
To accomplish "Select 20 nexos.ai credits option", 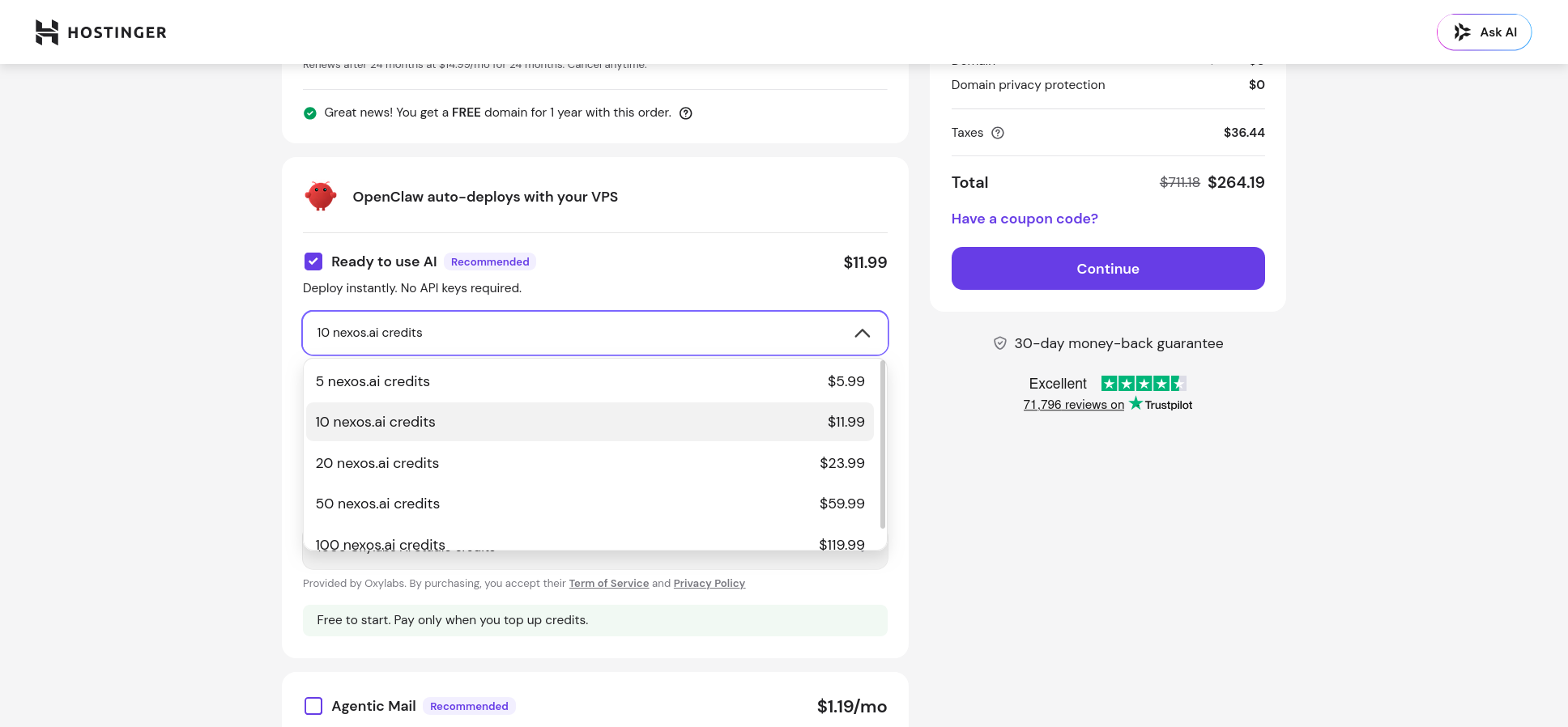I will point(590,463).
